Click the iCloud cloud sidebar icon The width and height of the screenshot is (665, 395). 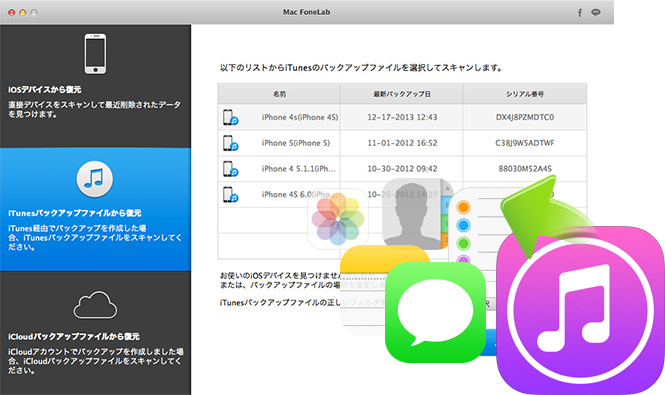[x=95, y=305]
